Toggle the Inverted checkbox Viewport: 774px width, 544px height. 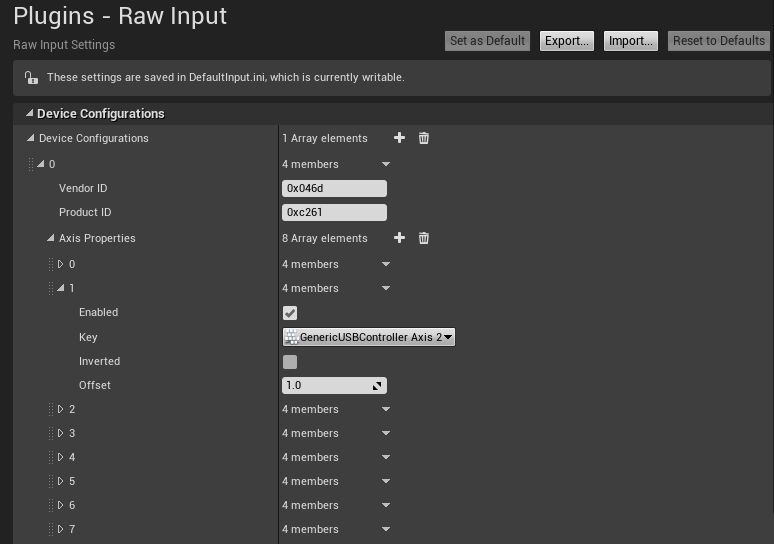(x=290, y=362)
